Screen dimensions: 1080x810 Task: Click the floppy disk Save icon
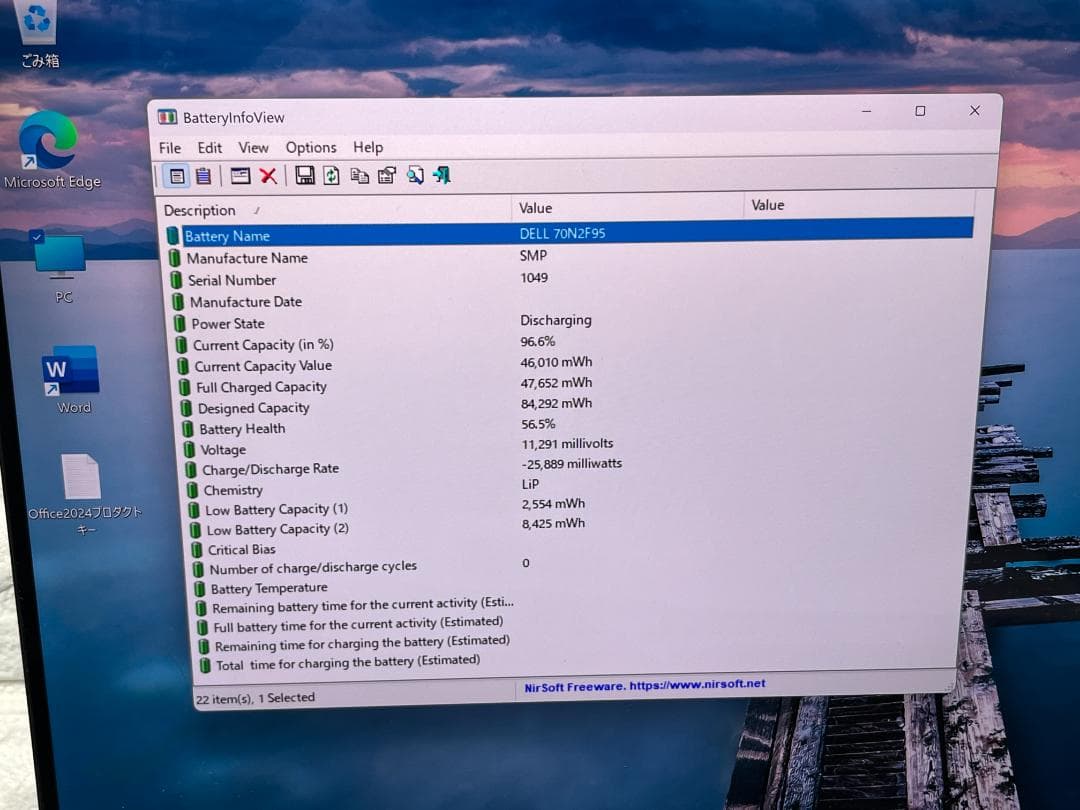[x=305, y=176]
